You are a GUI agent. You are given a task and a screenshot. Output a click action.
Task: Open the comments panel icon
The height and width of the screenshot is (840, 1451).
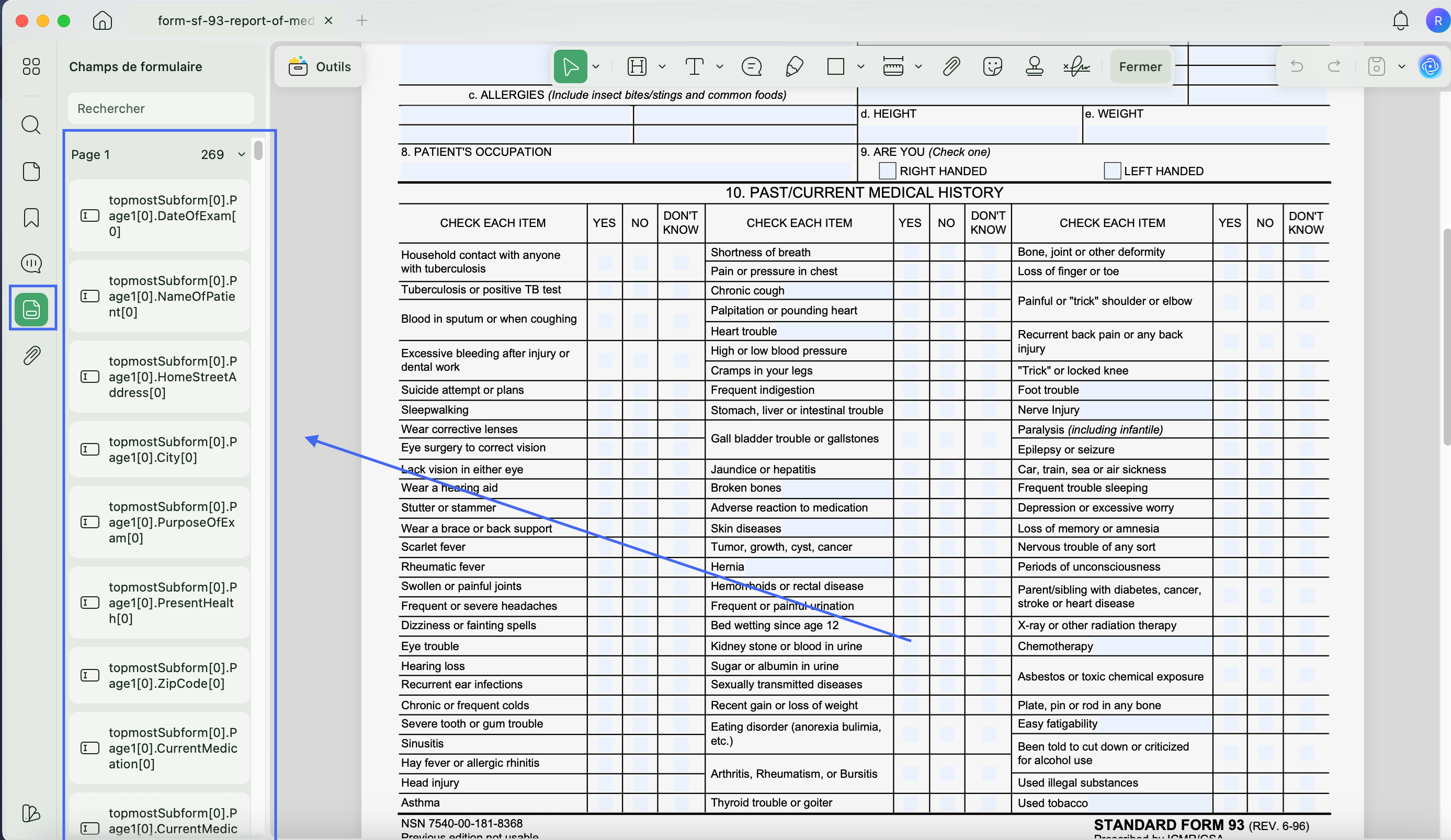tap(31, 263)
